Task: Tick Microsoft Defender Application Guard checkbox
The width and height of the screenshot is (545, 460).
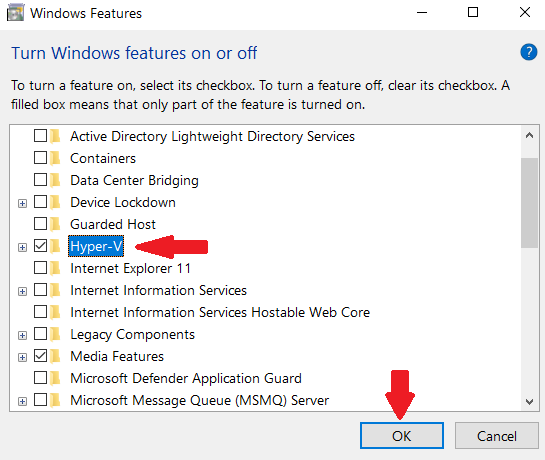Action: coord(40,378)
